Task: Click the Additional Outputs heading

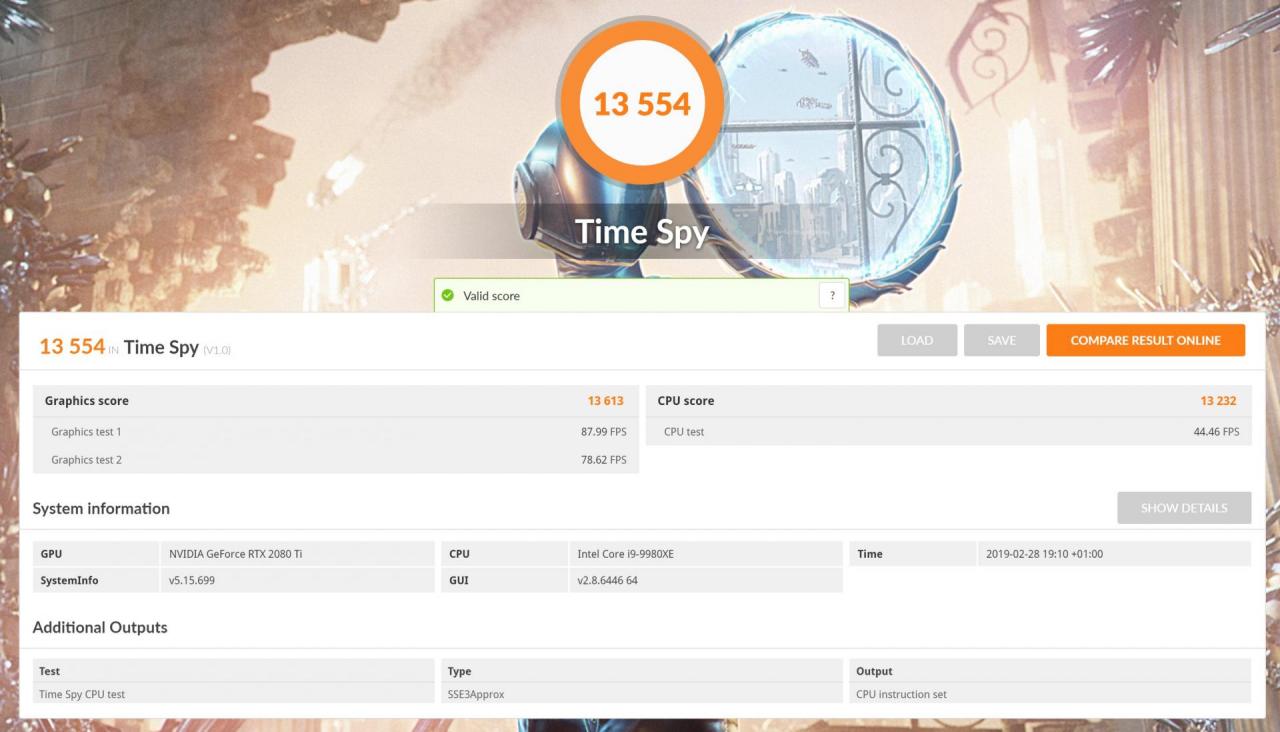Action: tap(100, 627)
